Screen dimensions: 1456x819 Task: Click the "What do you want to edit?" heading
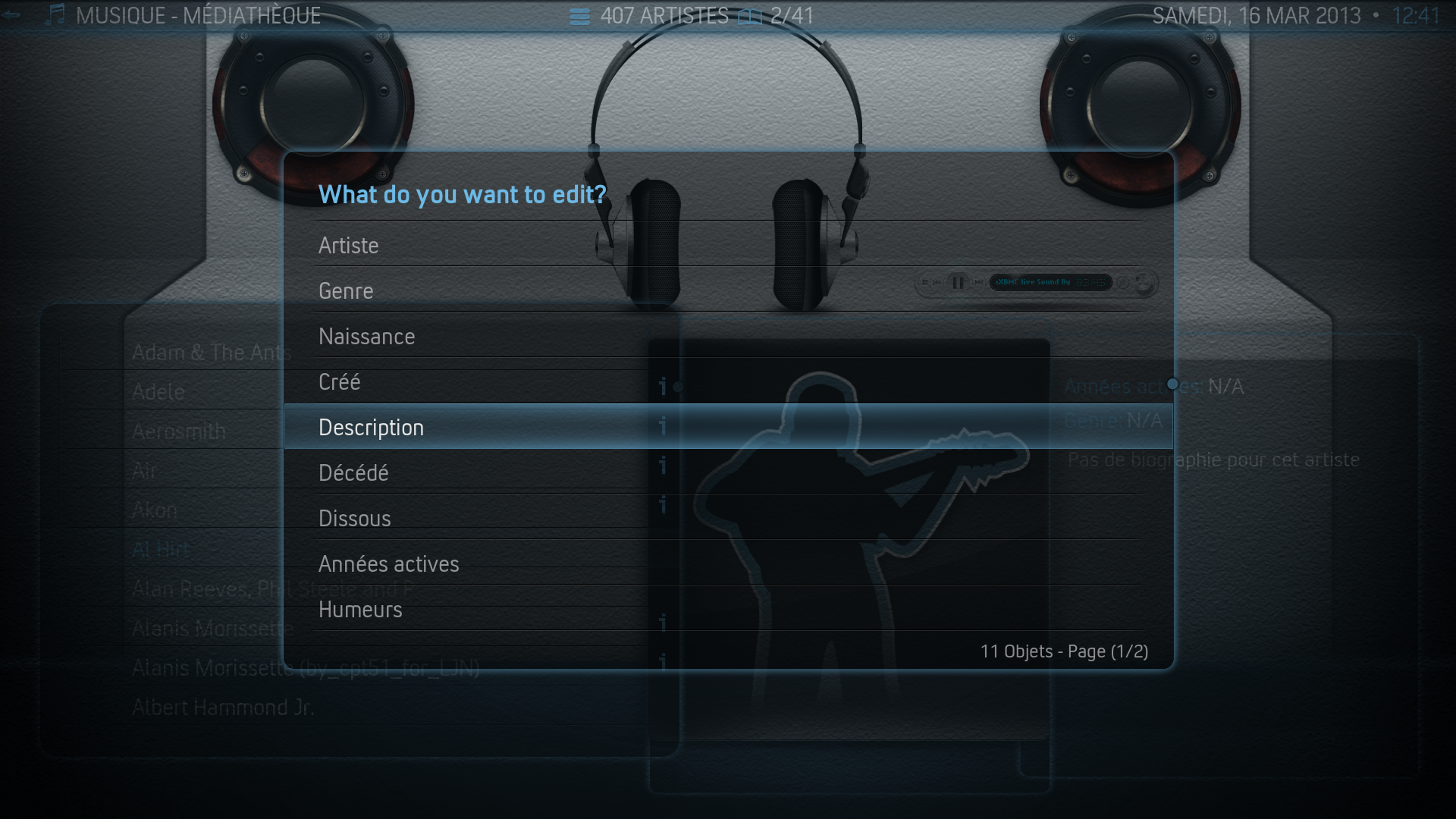coord(462,195)
